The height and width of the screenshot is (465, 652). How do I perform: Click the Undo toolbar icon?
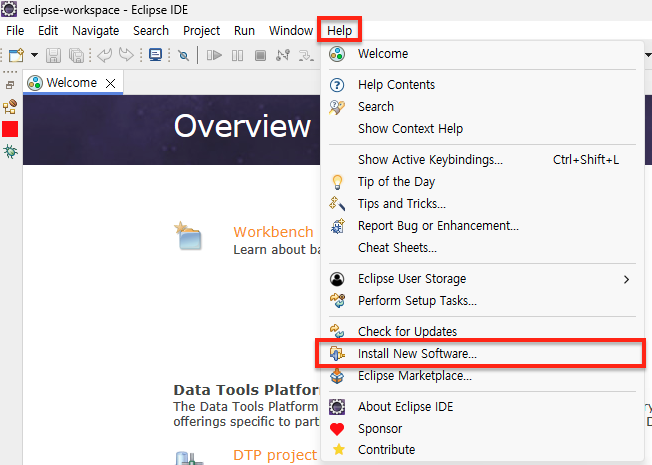[104, 55]
